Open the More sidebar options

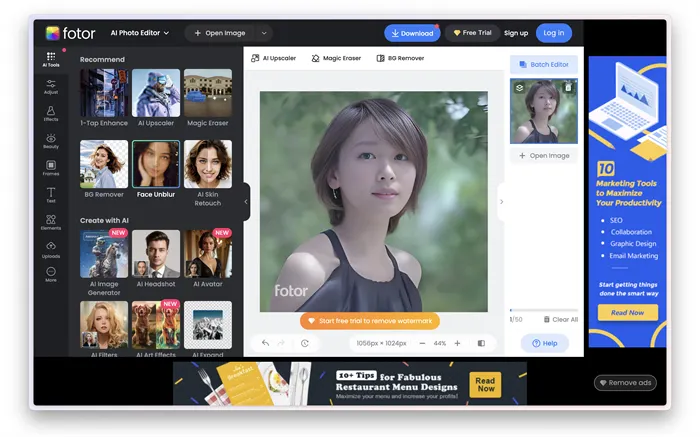click(51, 274)
